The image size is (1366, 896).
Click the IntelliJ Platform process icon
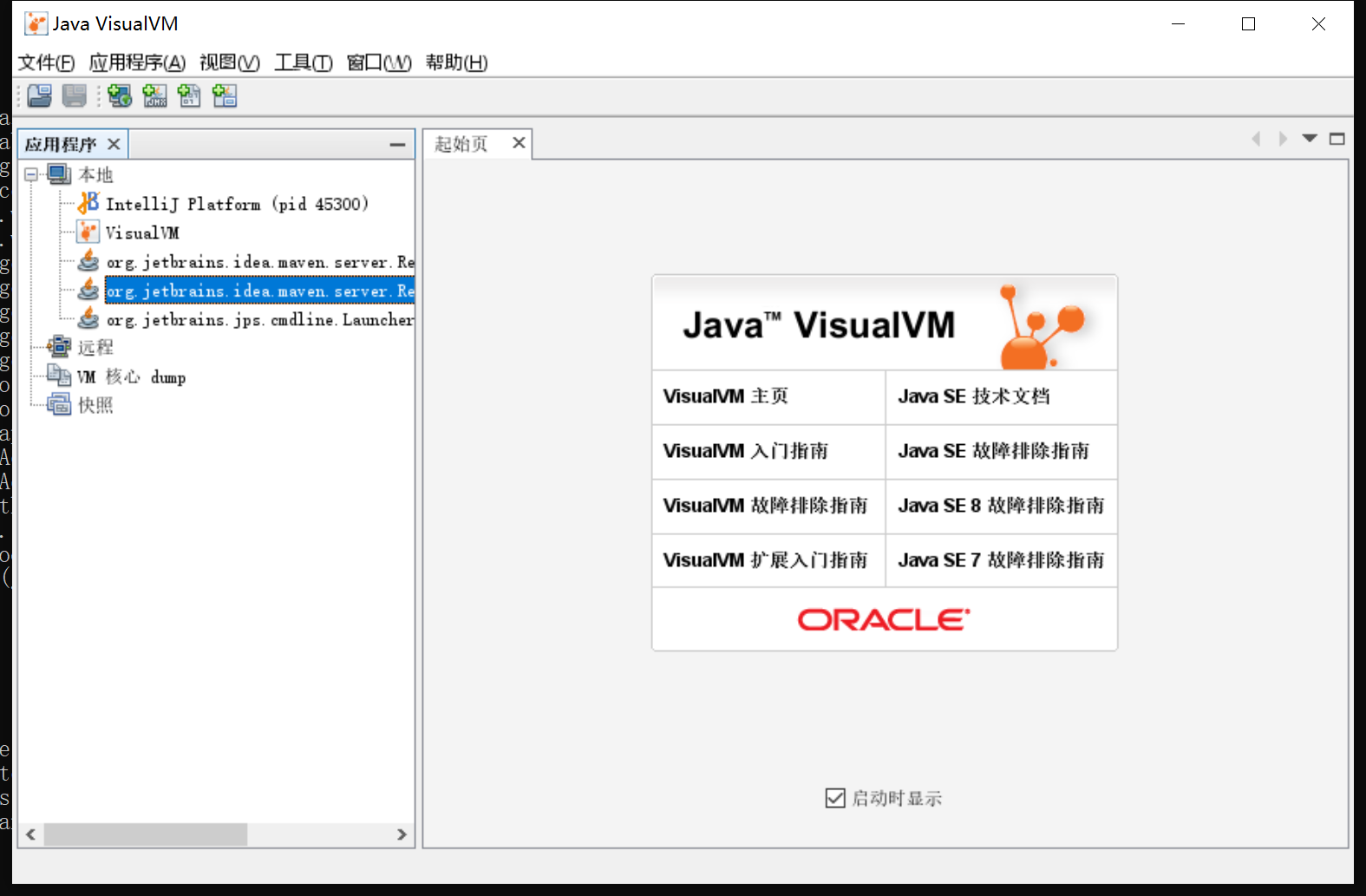[x=88, y=203]
